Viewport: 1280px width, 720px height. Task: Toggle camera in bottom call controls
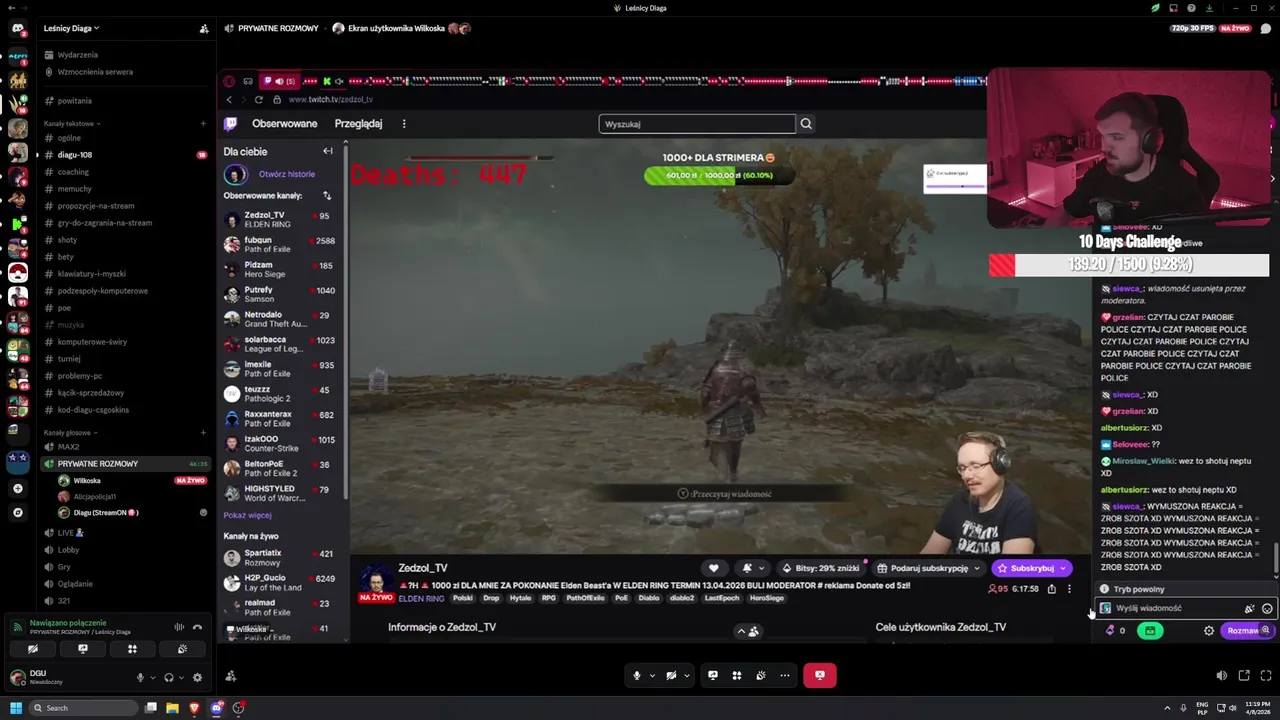(671, 675)
